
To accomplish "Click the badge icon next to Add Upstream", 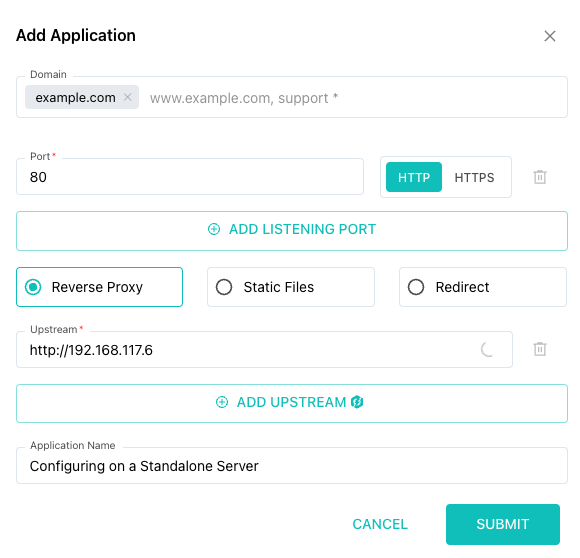I will point(357,402).
